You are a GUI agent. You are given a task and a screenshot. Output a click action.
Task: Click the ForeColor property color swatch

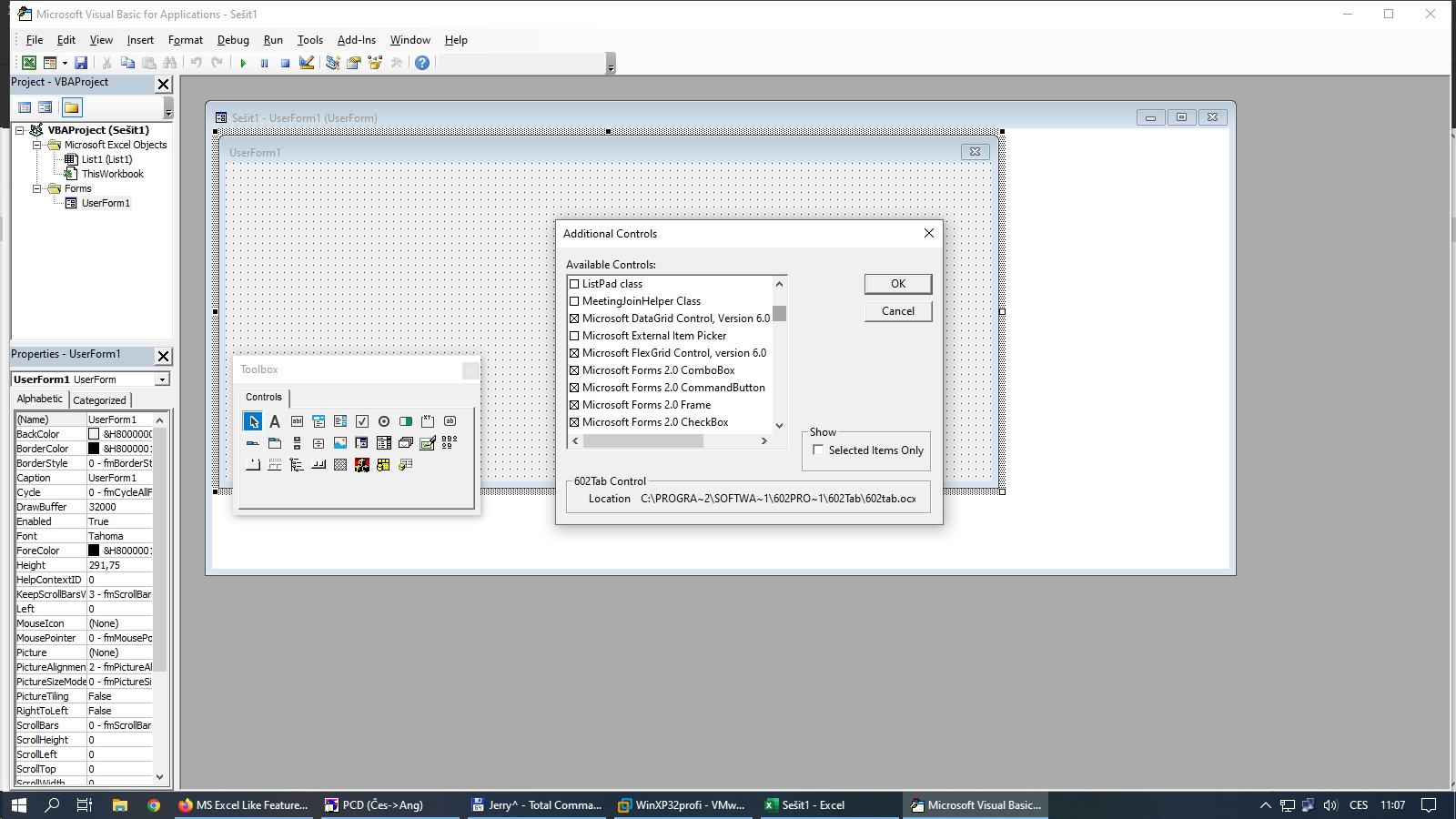(94, 551)
